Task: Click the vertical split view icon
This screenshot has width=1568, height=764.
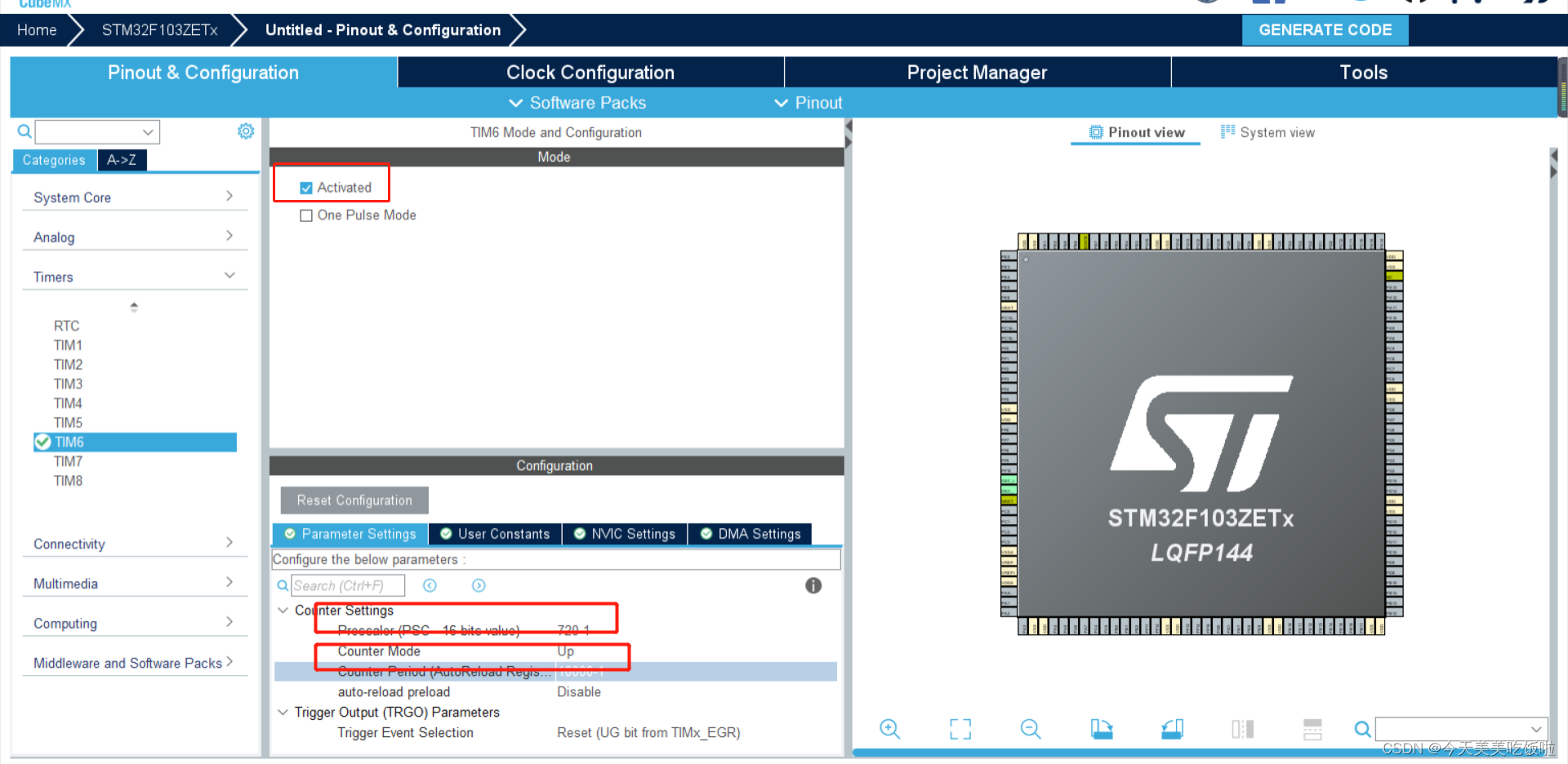Action: [1242, 729]
